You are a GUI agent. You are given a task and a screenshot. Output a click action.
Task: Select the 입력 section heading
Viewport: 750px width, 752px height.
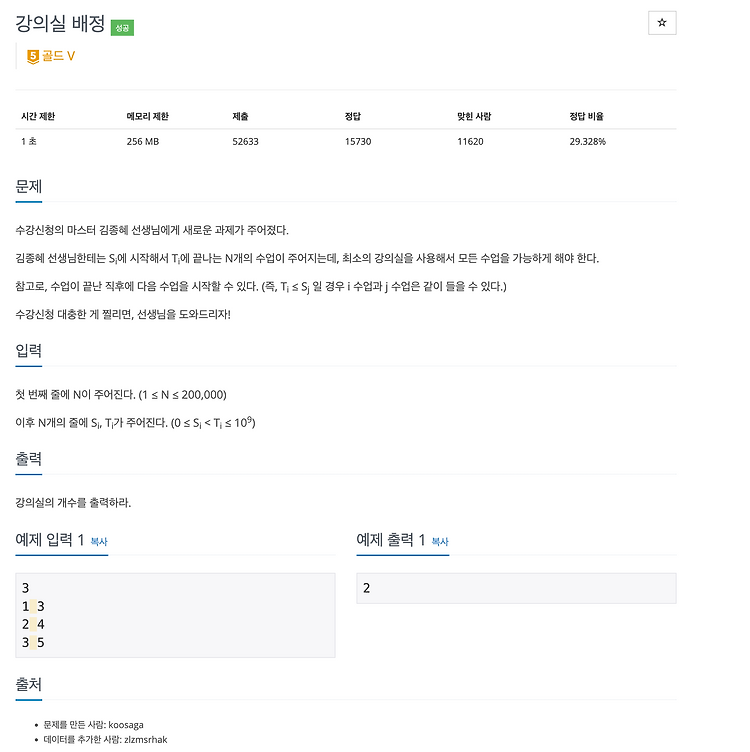pyautogui.click(x=29, y=350)
